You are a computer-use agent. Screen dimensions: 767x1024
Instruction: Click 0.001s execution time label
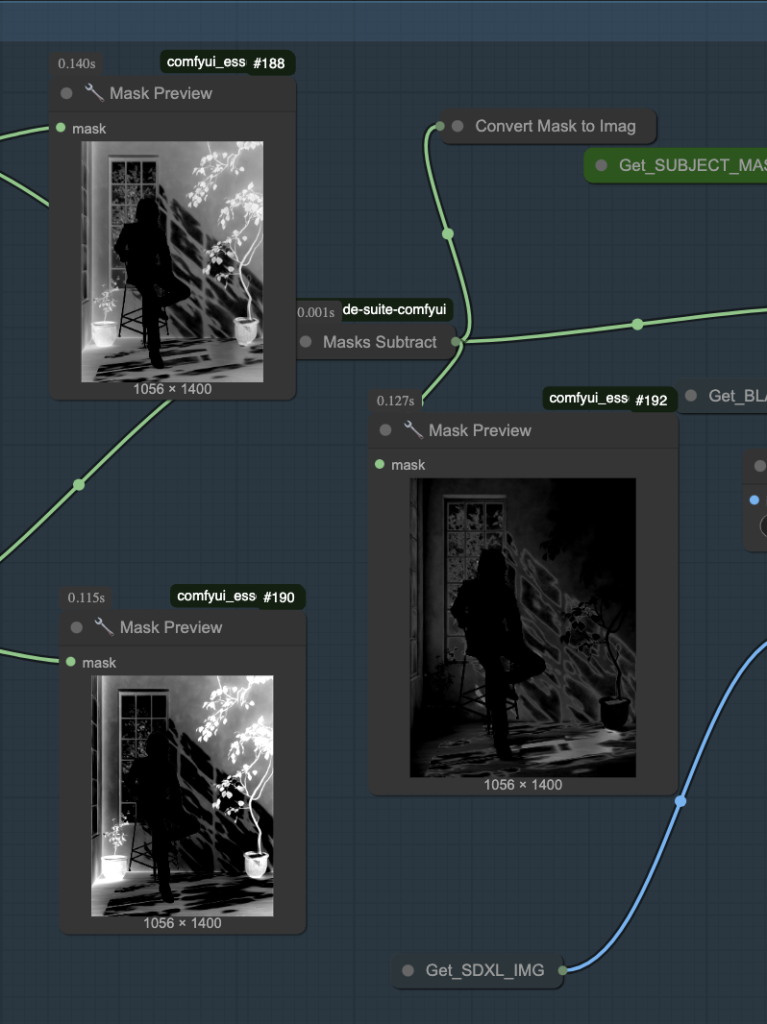(x=316, y=312)
